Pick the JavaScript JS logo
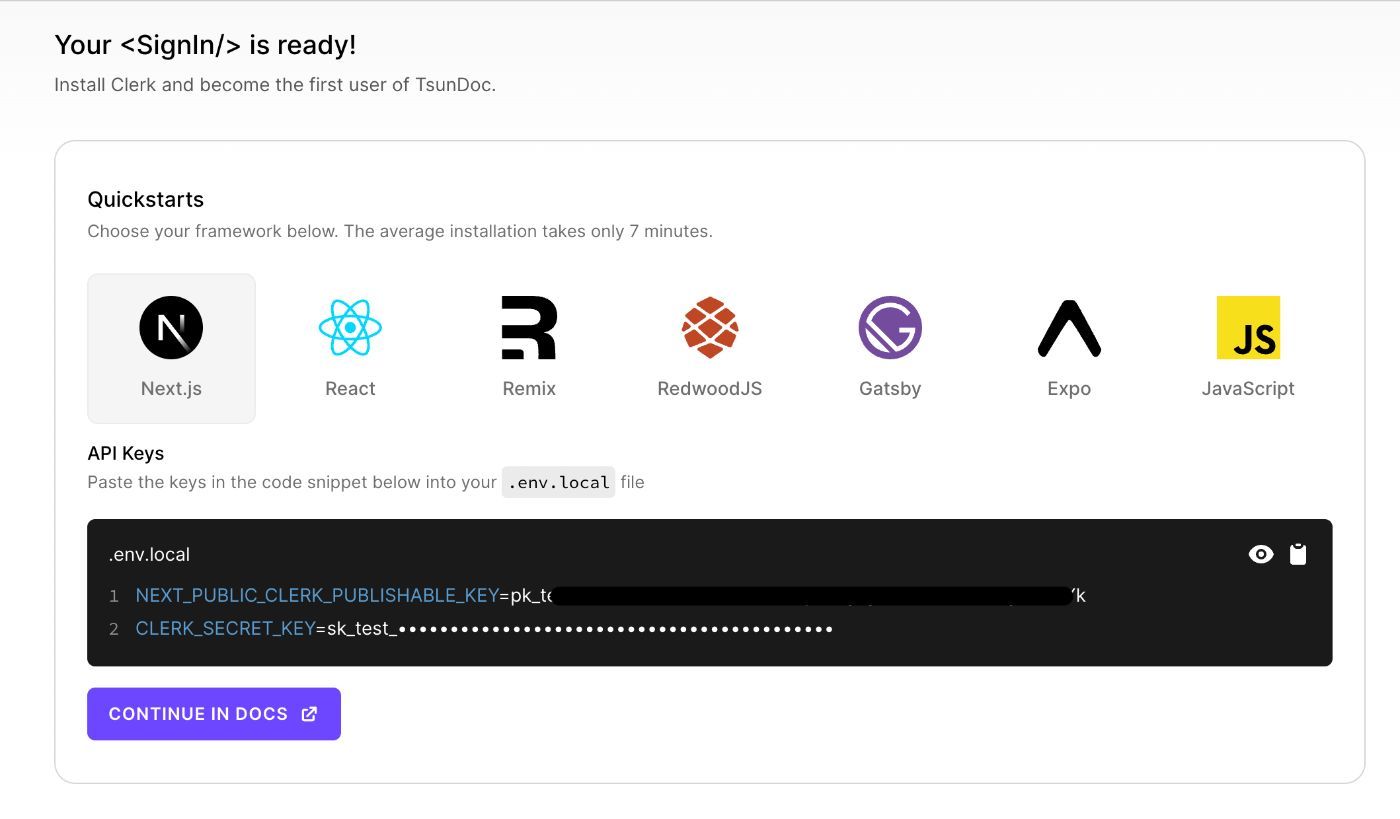Image resolution: width=1400 pixels, height=819 pixels. coord(1248,328)
